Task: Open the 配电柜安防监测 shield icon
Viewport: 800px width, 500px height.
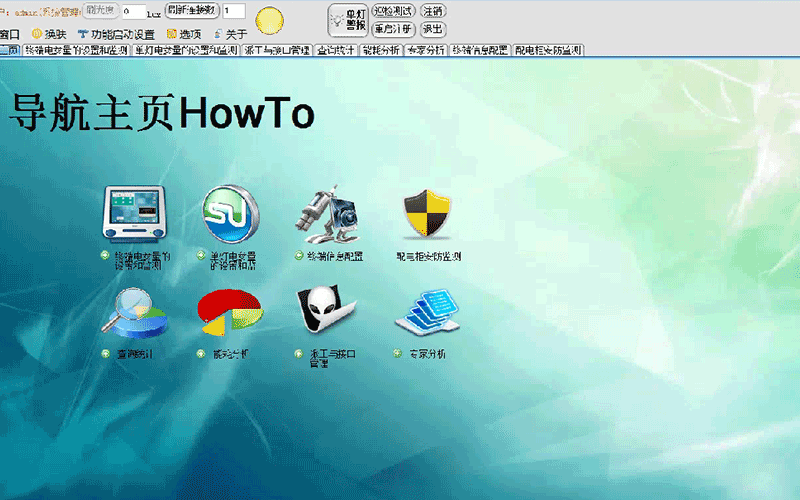Action: coord(428,215)
